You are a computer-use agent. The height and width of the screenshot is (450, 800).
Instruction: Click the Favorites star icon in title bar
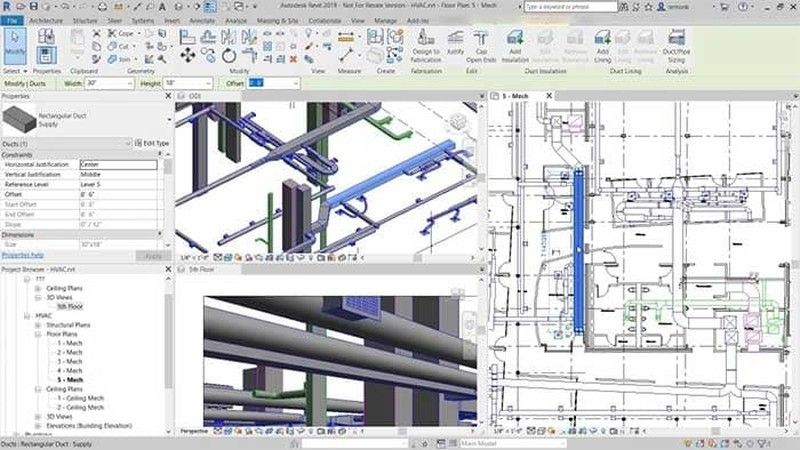pos(648,7)
